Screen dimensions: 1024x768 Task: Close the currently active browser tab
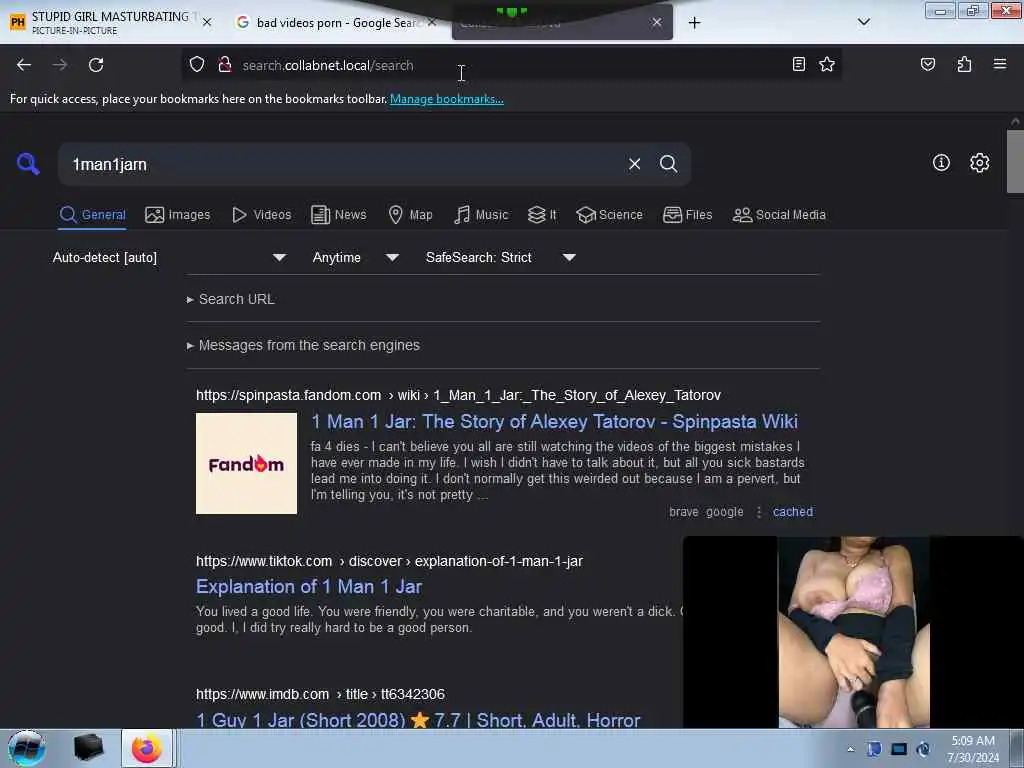[x=656, y=22]
